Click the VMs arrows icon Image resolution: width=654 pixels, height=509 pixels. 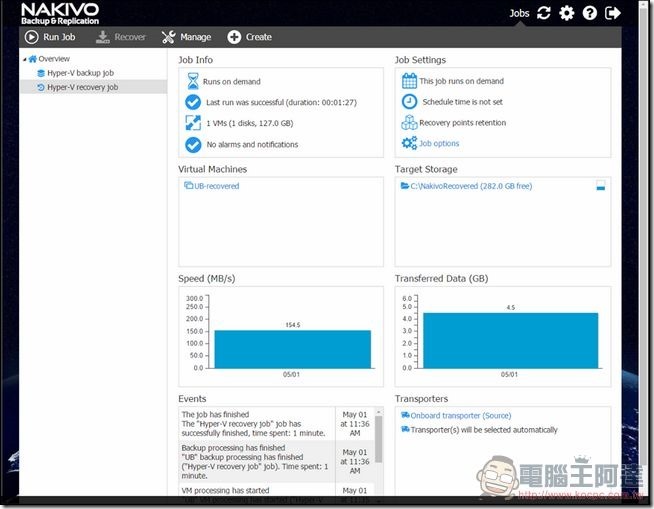click(x=193, y=123)
